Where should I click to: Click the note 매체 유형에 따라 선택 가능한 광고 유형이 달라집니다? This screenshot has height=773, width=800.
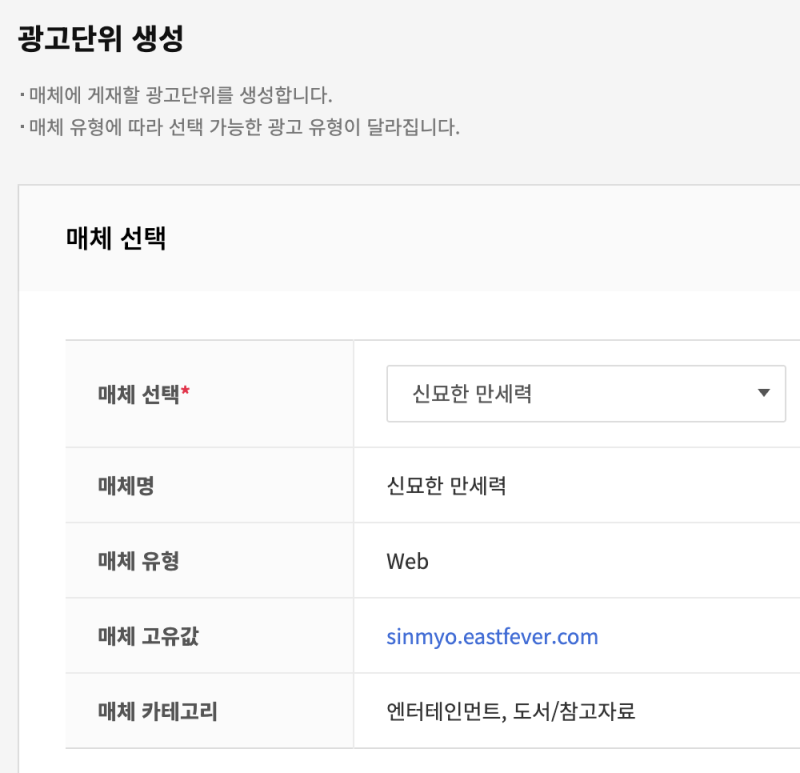point(244,127)
